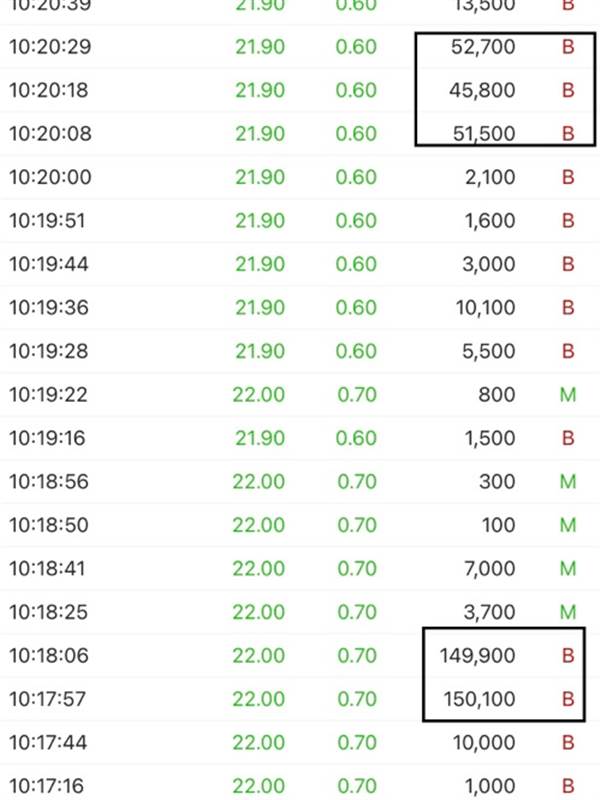Open the 10:20:00 trade record

(x=300, y=177)
